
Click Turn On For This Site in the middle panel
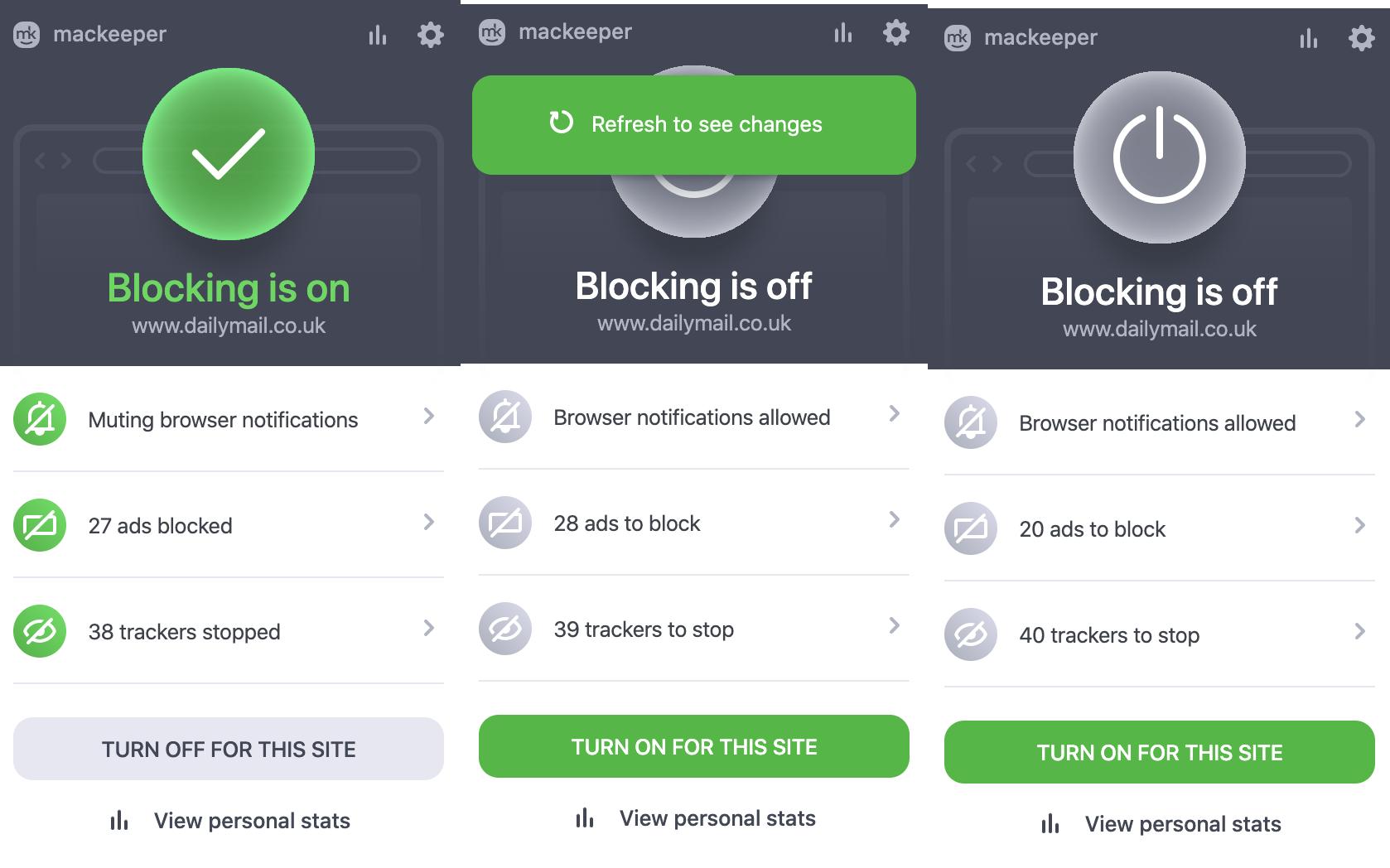pos(694,746)
